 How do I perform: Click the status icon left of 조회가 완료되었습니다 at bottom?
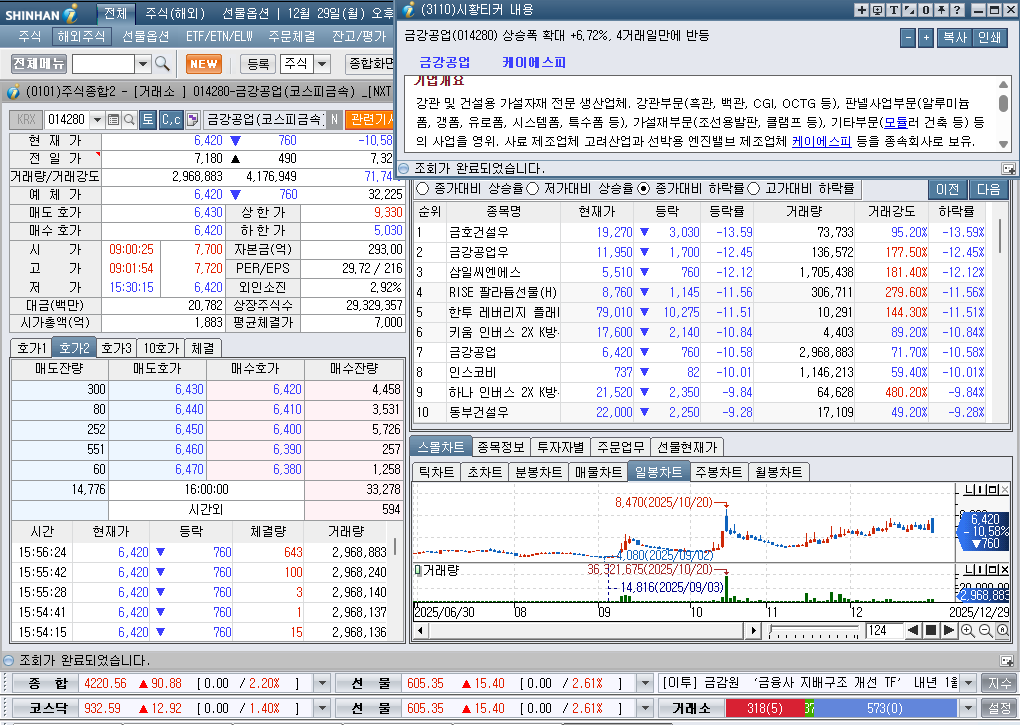click(x=8, y=660)
